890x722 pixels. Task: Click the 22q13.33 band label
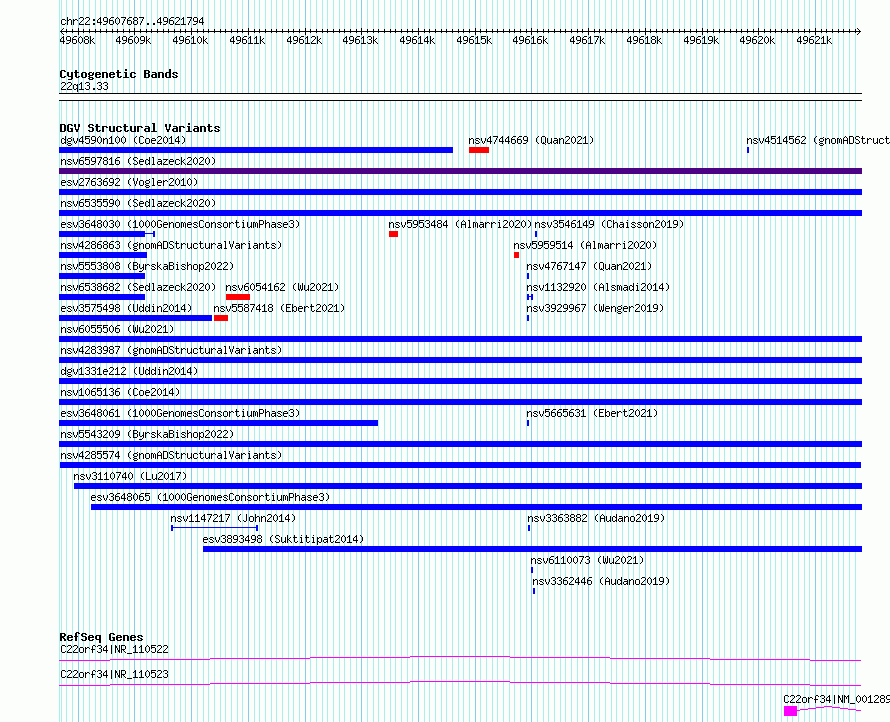tap(84, 86)
